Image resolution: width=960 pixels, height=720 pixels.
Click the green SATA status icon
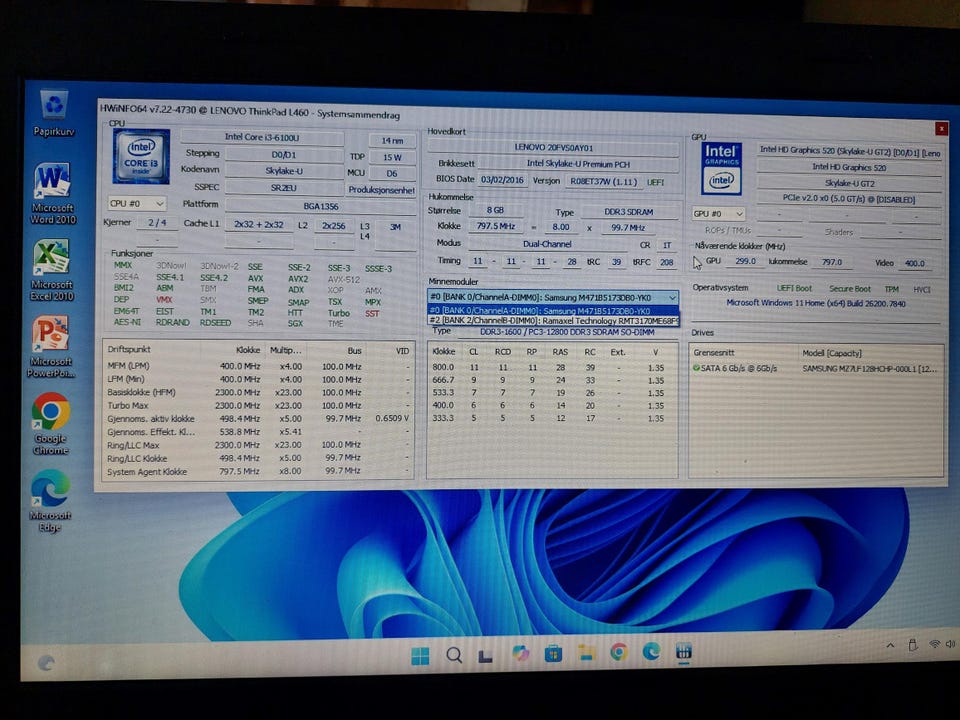(696, 368)
